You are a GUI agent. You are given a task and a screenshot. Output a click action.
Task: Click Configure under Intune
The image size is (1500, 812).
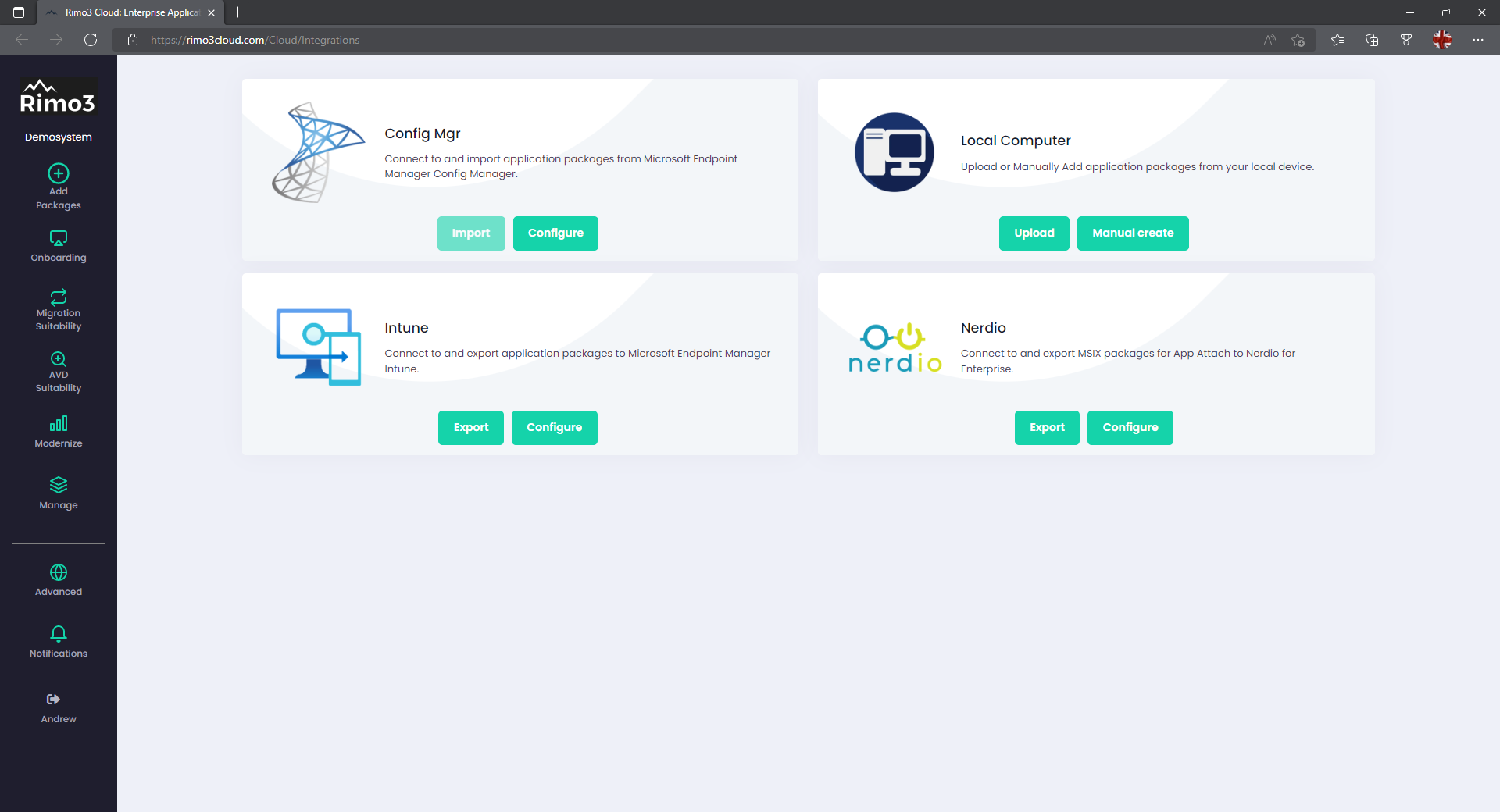(x=555, y=428)
